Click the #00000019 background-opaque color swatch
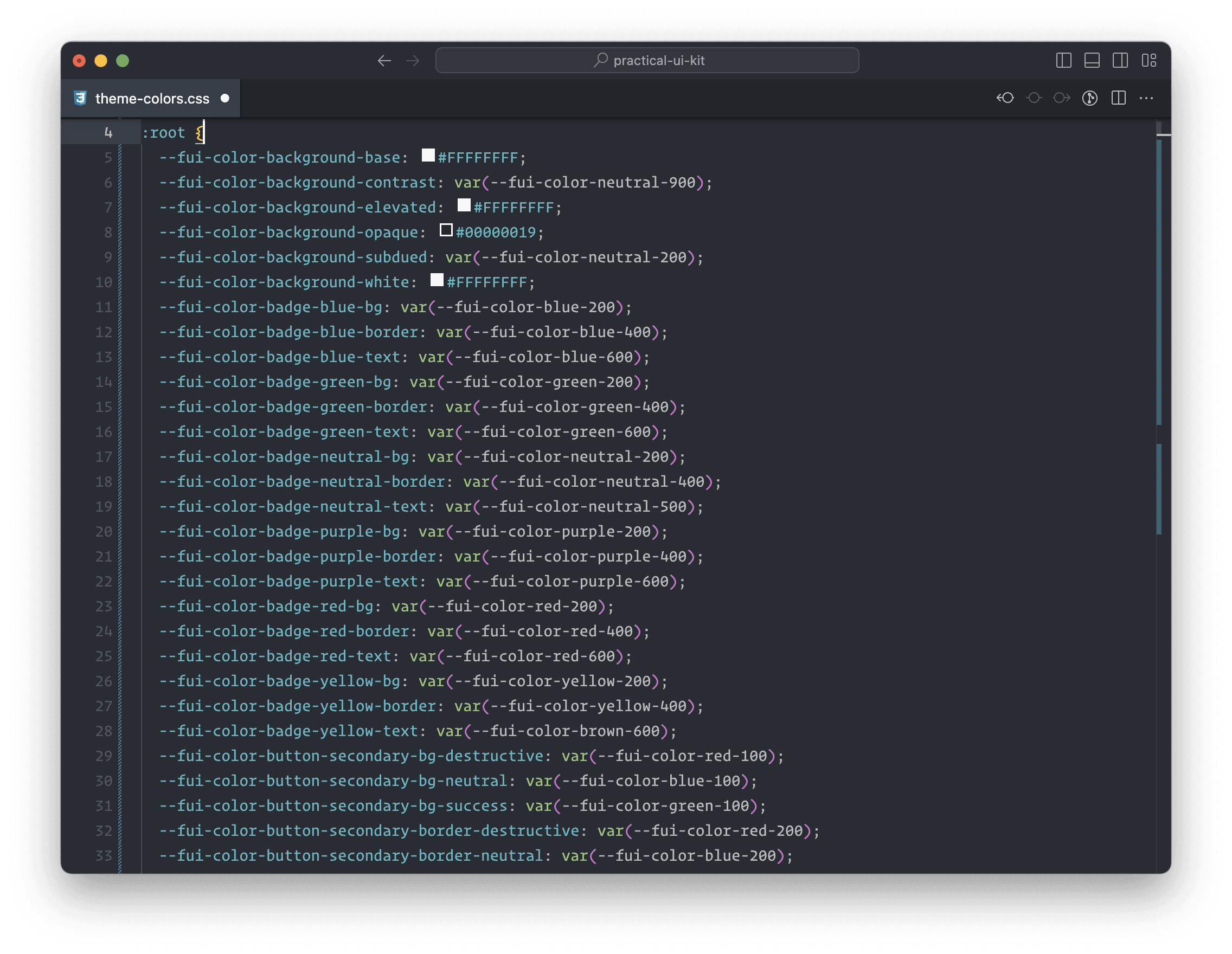The image size is (1232, 954). point(446,230)
